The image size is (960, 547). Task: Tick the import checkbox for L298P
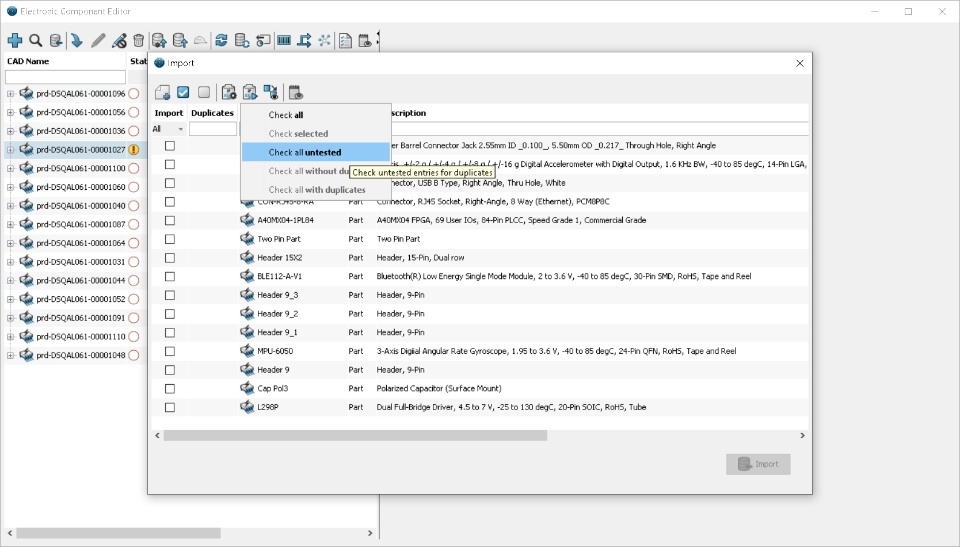pyautogui.click(x=170, y=407)
